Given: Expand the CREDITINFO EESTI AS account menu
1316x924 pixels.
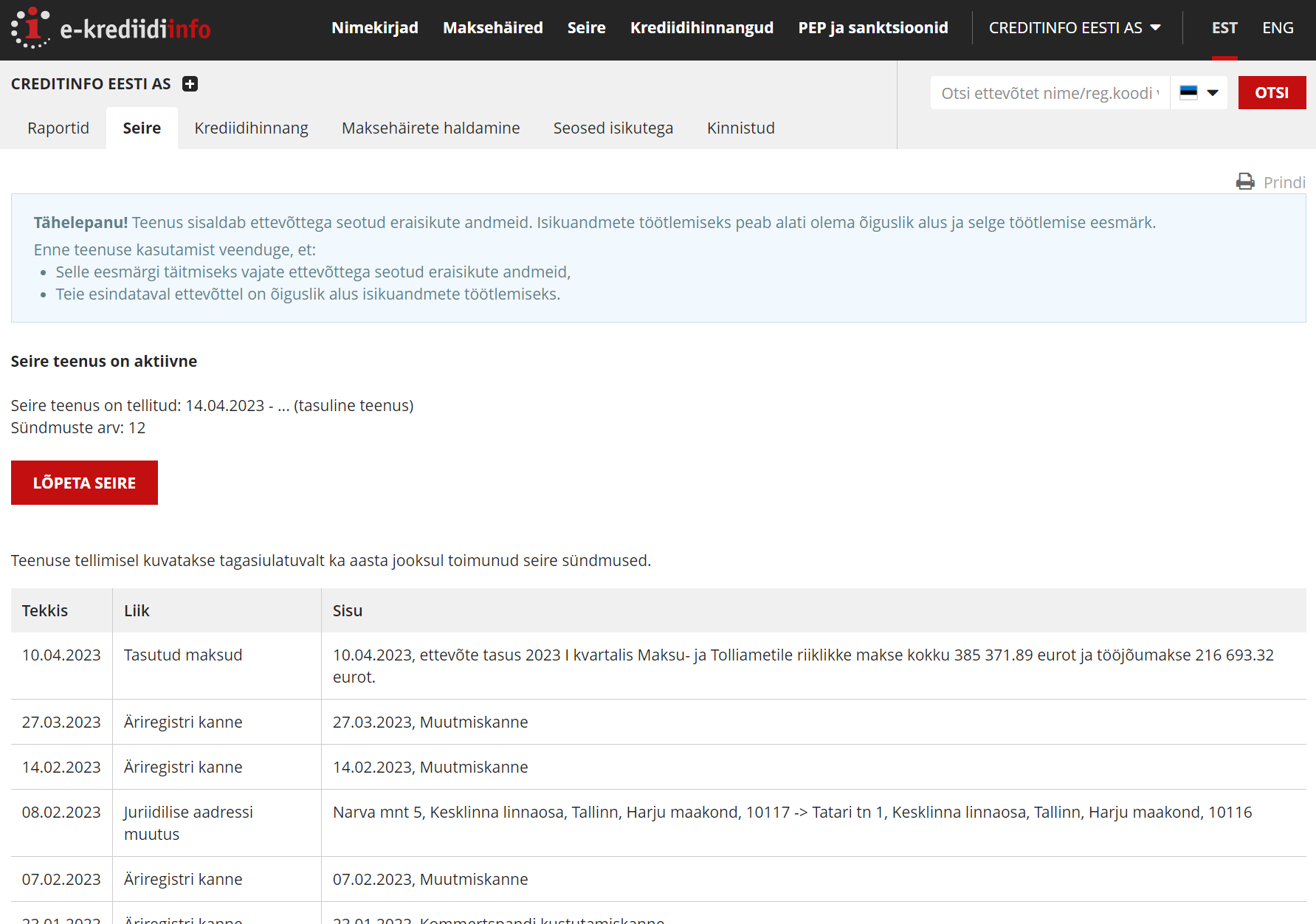Looking at the screenshot, I should tap(1074, 28).
